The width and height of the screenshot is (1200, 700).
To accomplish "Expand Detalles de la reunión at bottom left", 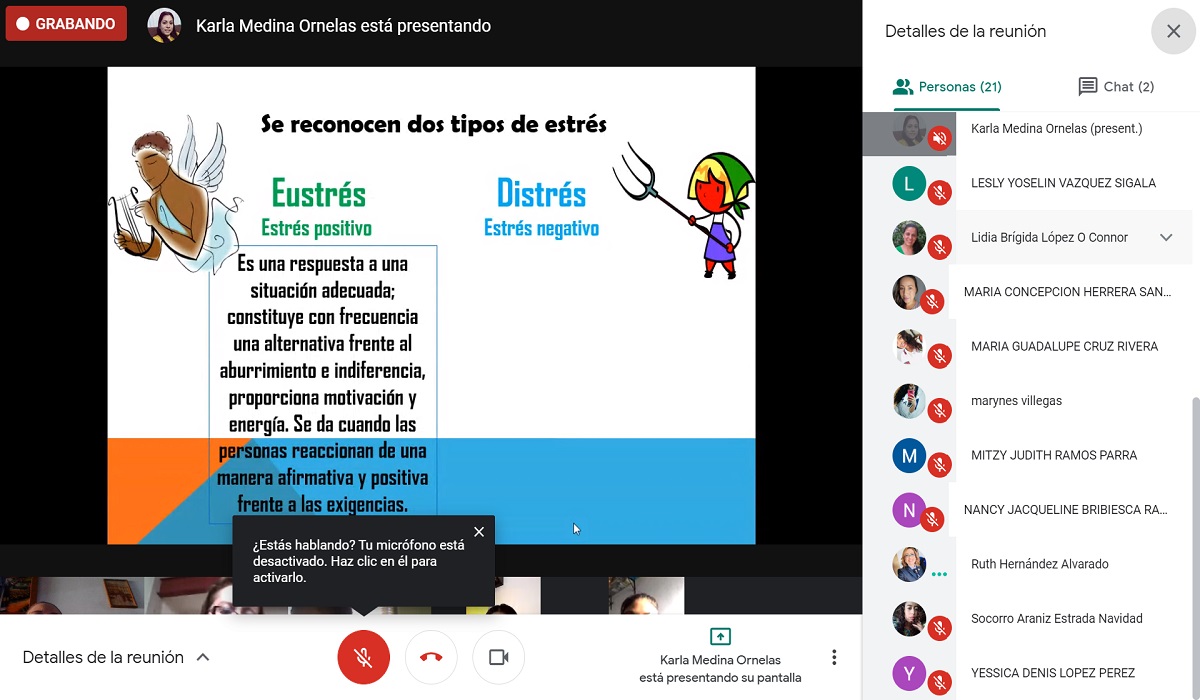I will 116,657.
